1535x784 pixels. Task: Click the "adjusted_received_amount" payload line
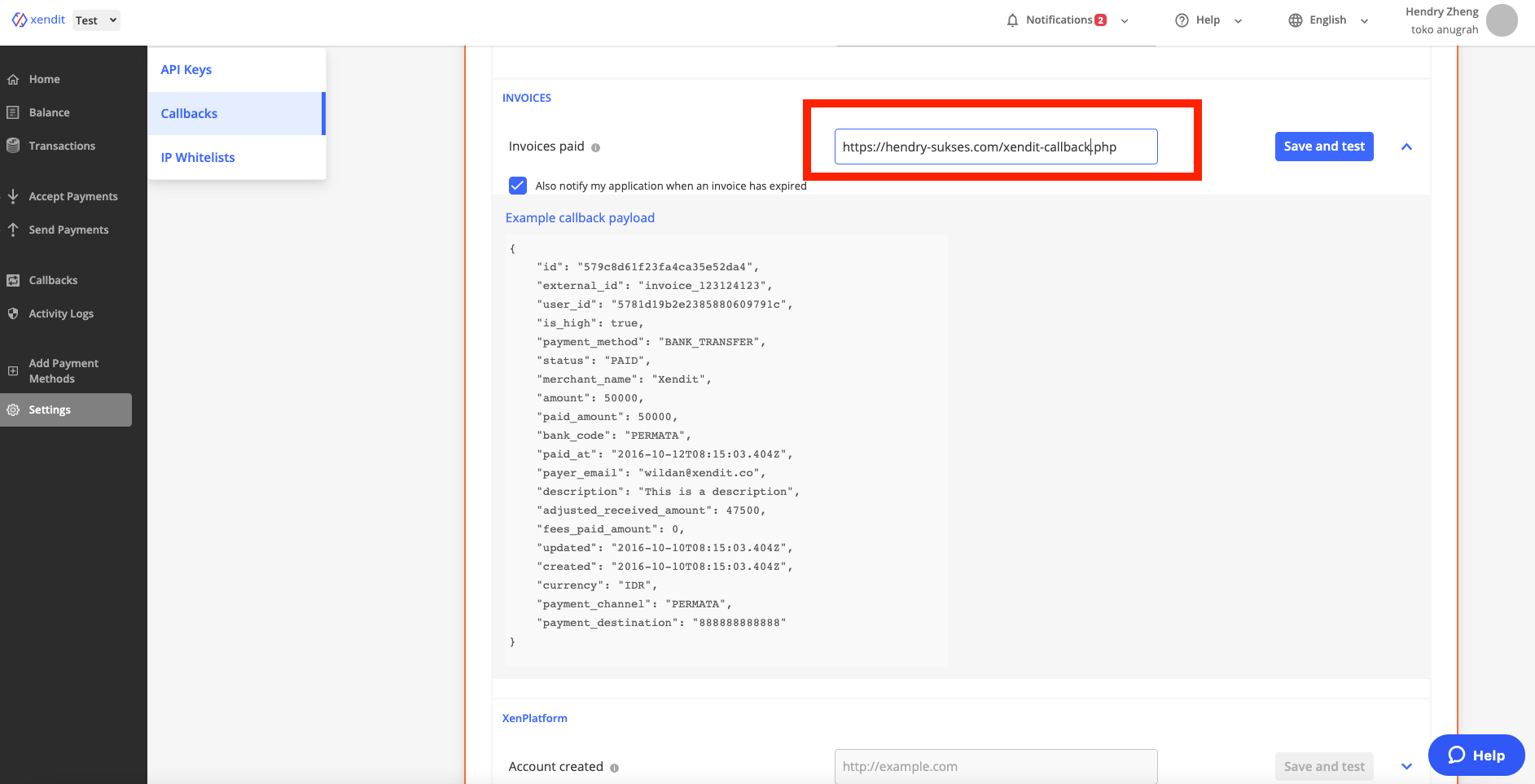tap(651, 510)
